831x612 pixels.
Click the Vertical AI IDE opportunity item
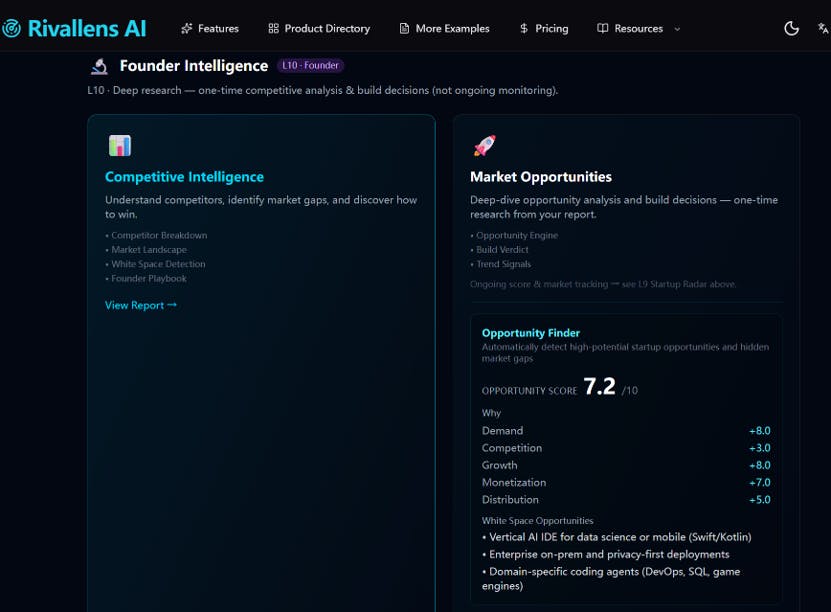617,537
